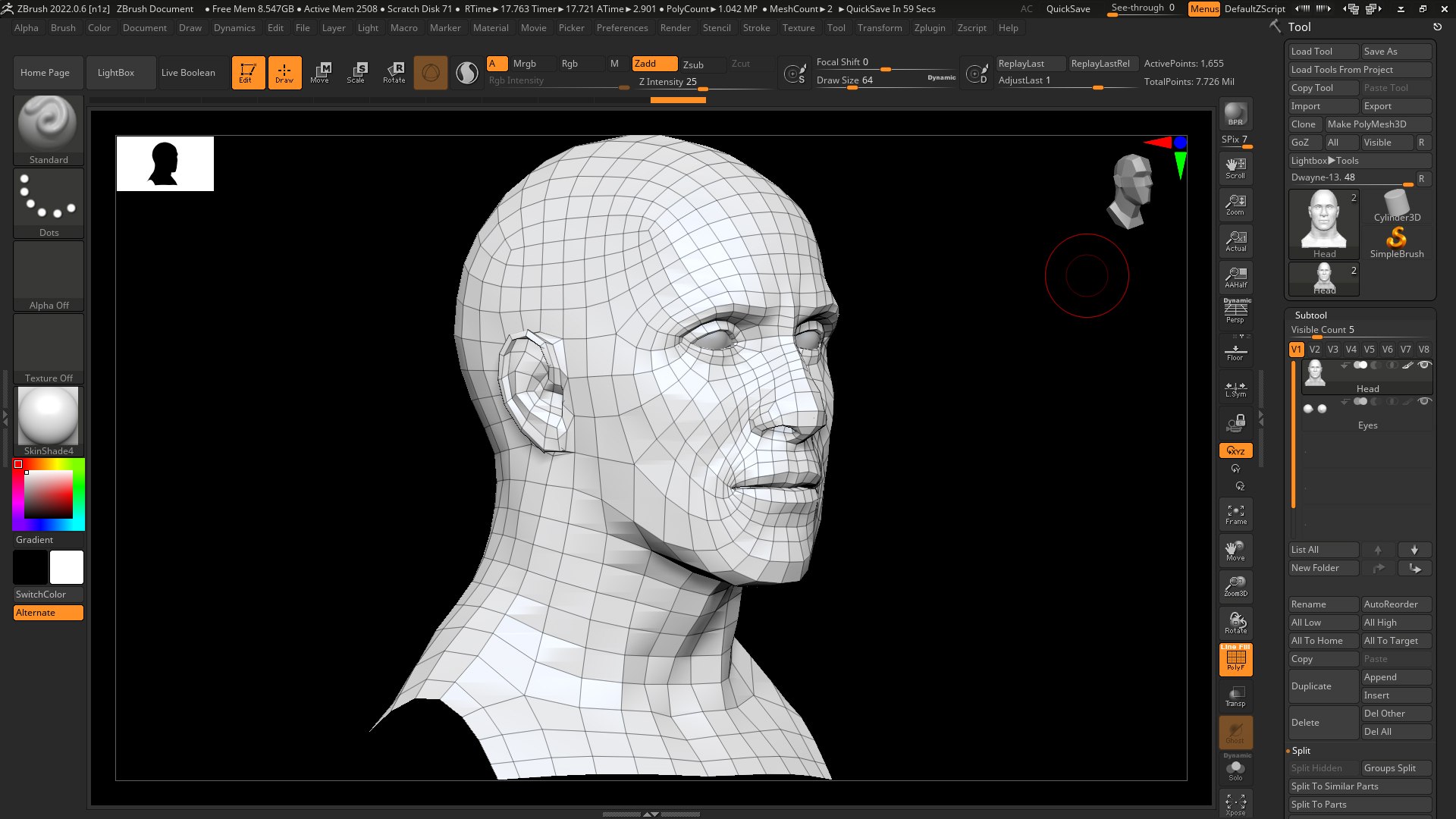1456x819 pixels.
Task: Toggle the Floor grid
Action: pos(1235,352)
